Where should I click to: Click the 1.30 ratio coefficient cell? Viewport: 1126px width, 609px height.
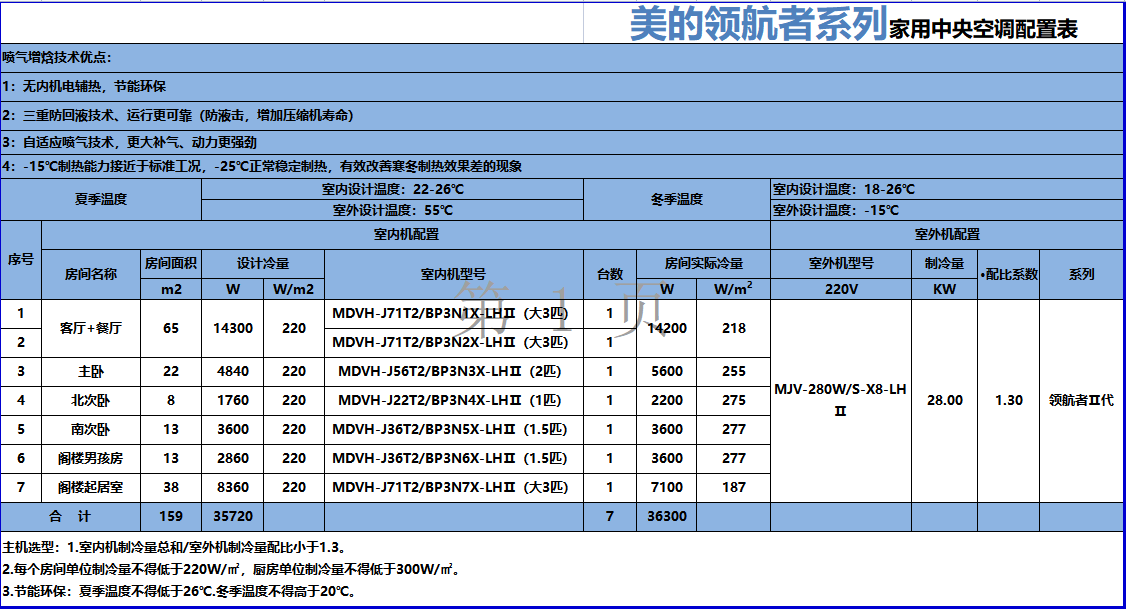[1008, 401]
